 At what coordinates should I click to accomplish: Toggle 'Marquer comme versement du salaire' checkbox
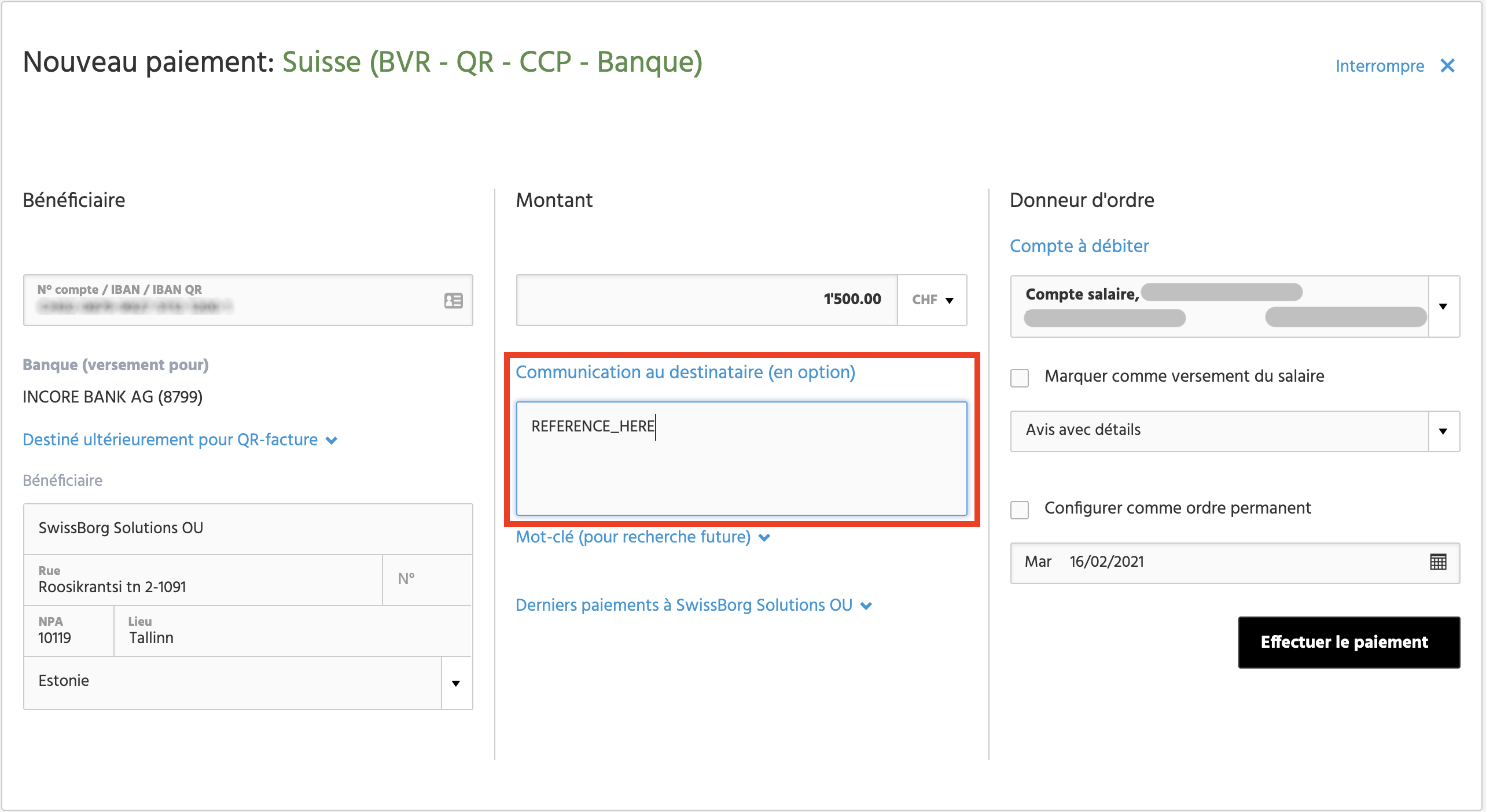click(1020, 378)
